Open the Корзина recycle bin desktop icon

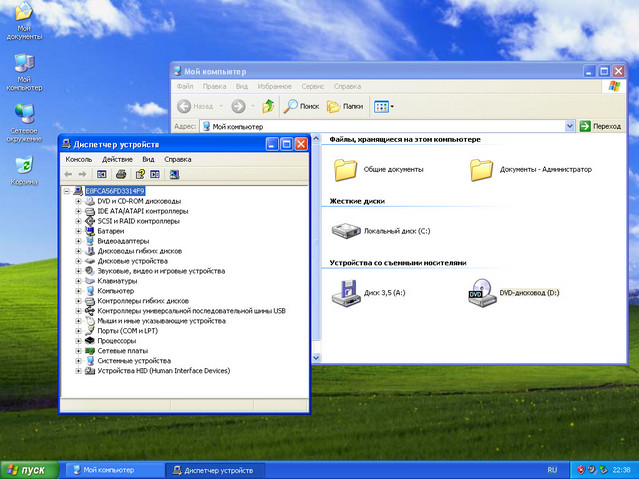click(24, 166)
